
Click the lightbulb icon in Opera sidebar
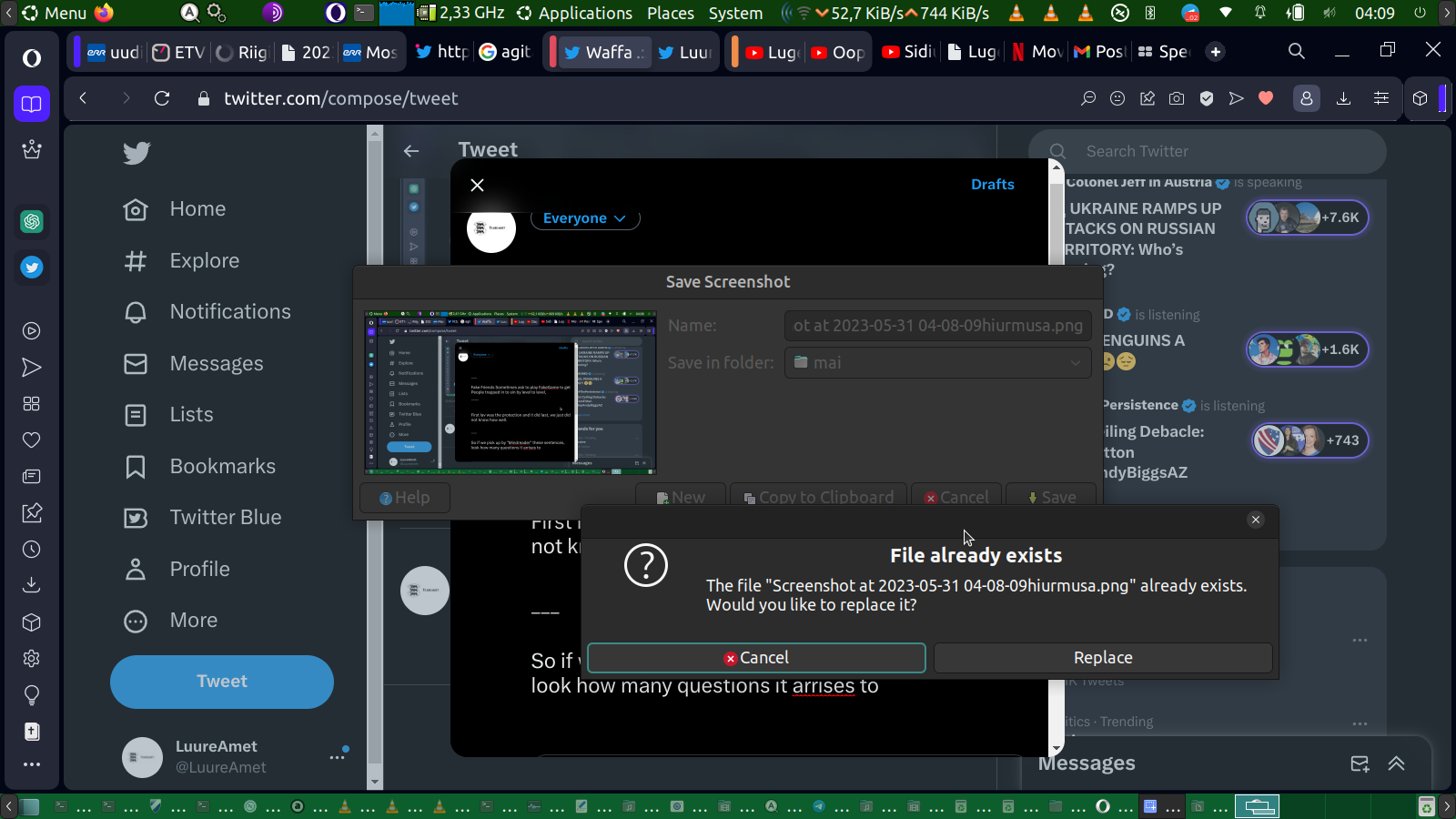click(32, 695)
